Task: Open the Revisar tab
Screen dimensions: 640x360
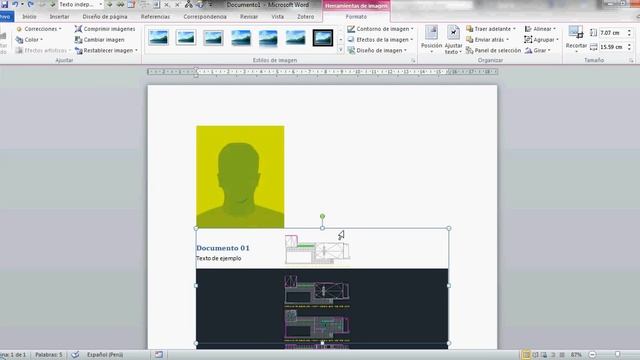Action: 249,17
